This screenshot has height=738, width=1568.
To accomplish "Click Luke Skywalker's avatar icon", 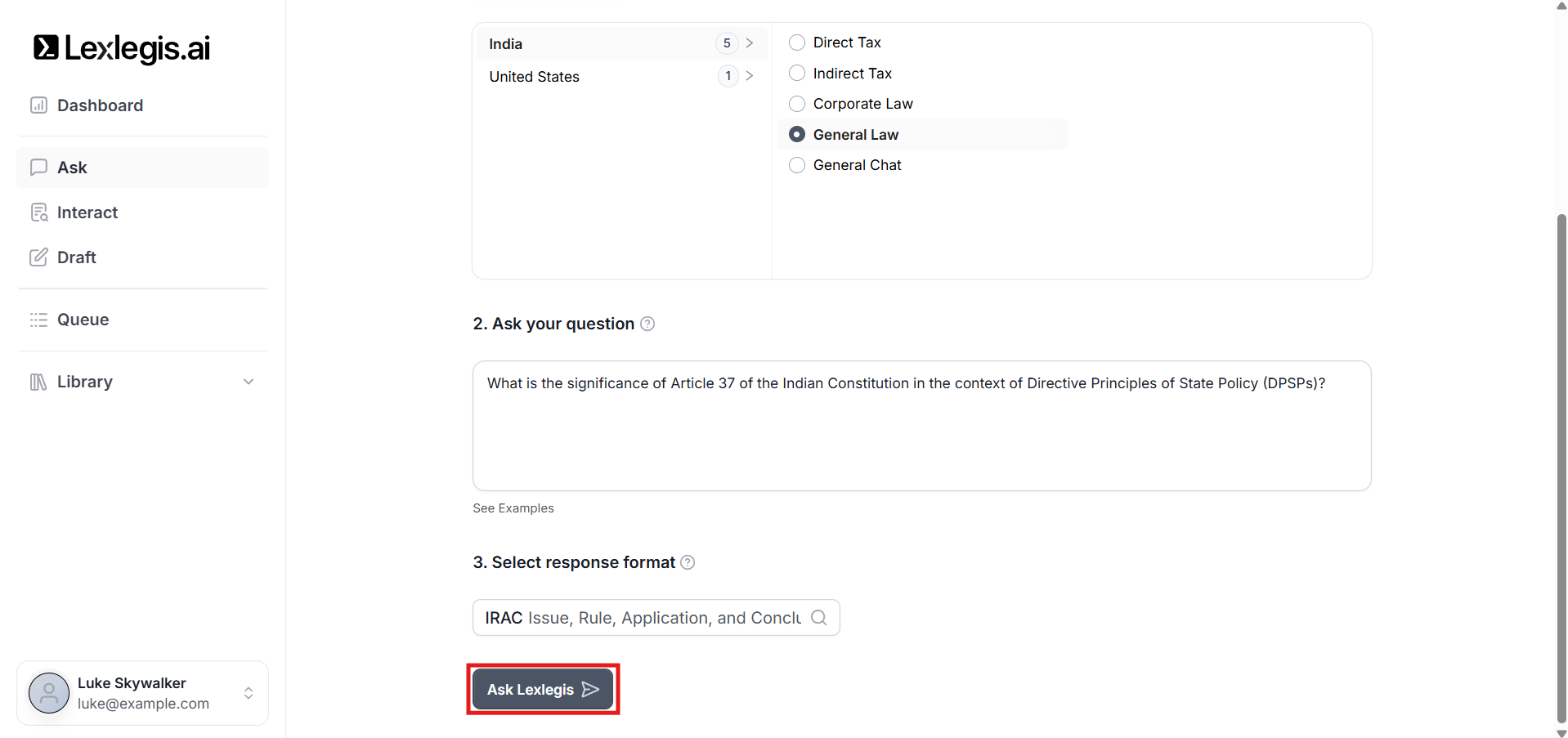I will pos(49,693).
